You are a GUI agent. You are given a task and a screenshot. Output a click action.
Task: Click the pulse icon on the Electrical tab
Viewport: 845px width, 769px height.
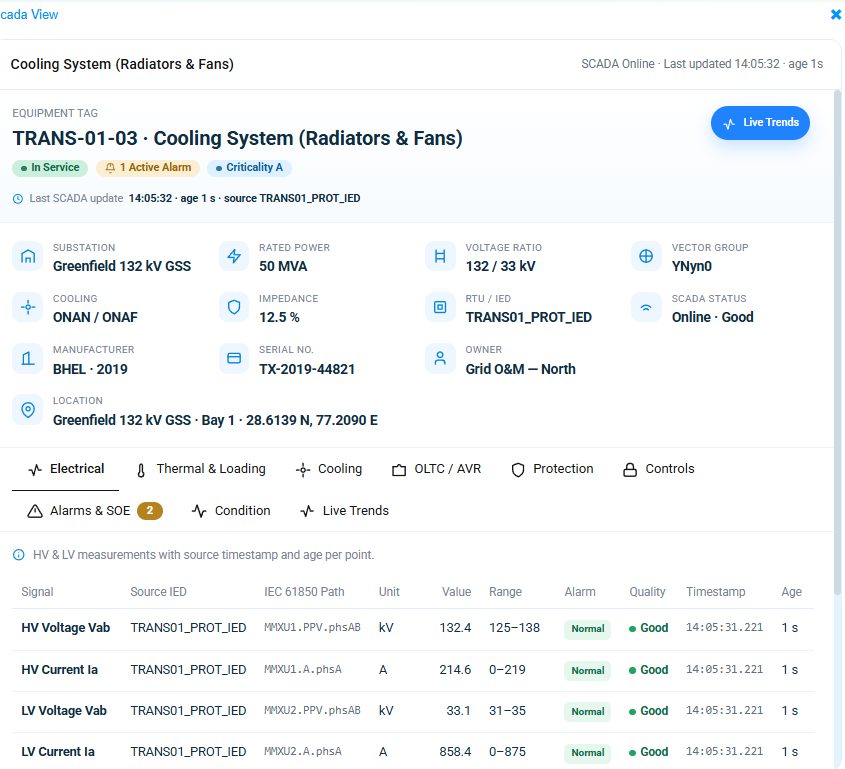pyautogui.click(x=35, y=470)
